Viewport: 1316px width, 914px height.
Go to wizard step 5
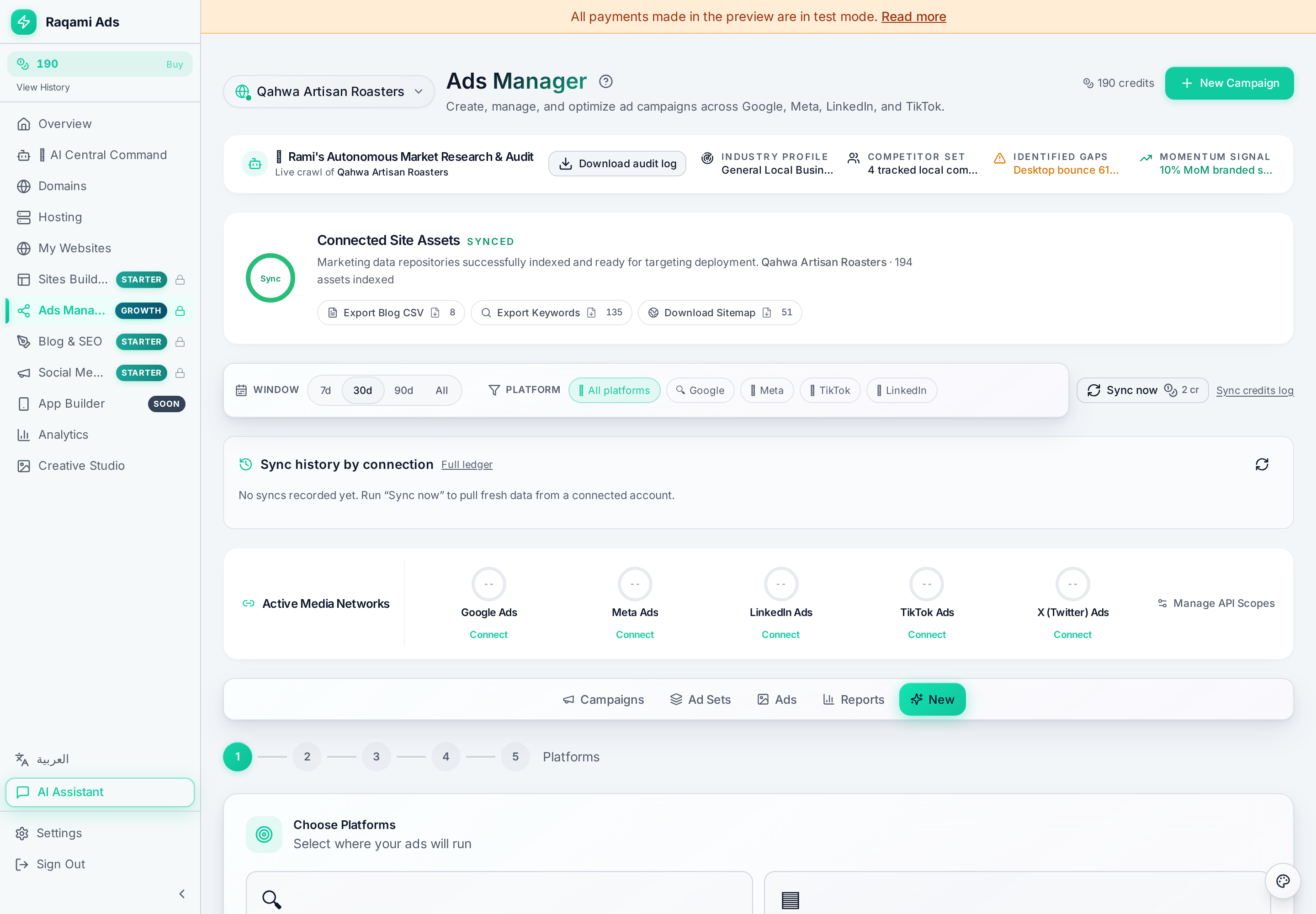515,757
